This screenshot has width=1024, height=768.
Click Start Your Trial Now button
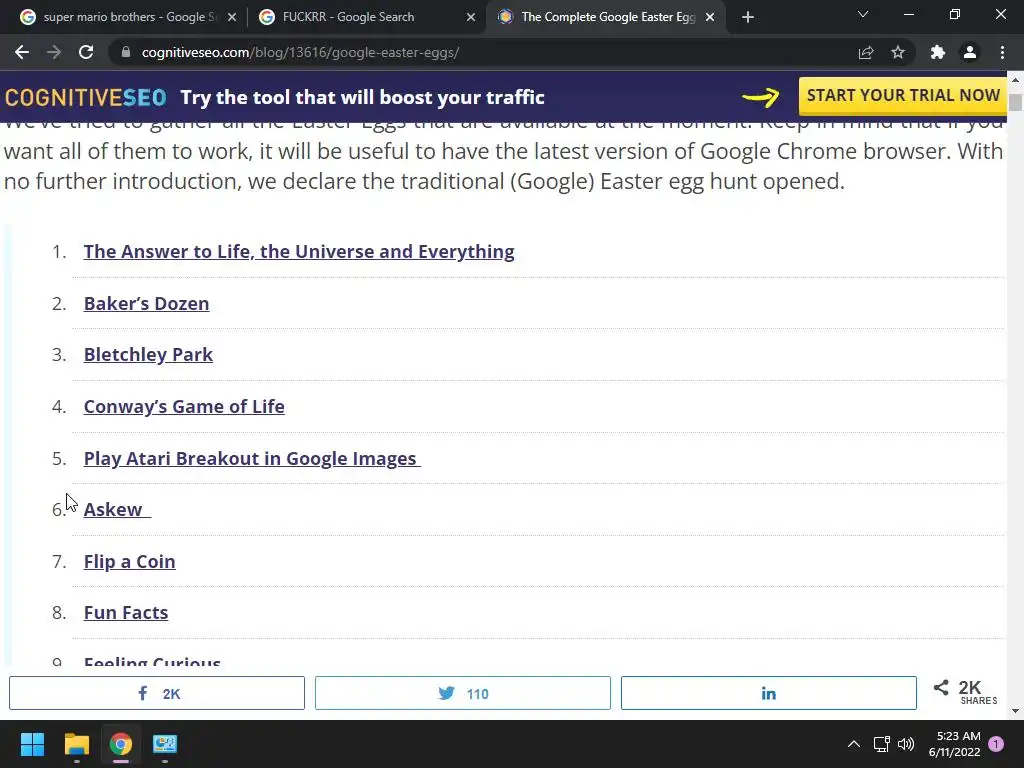tap(903, 95)
